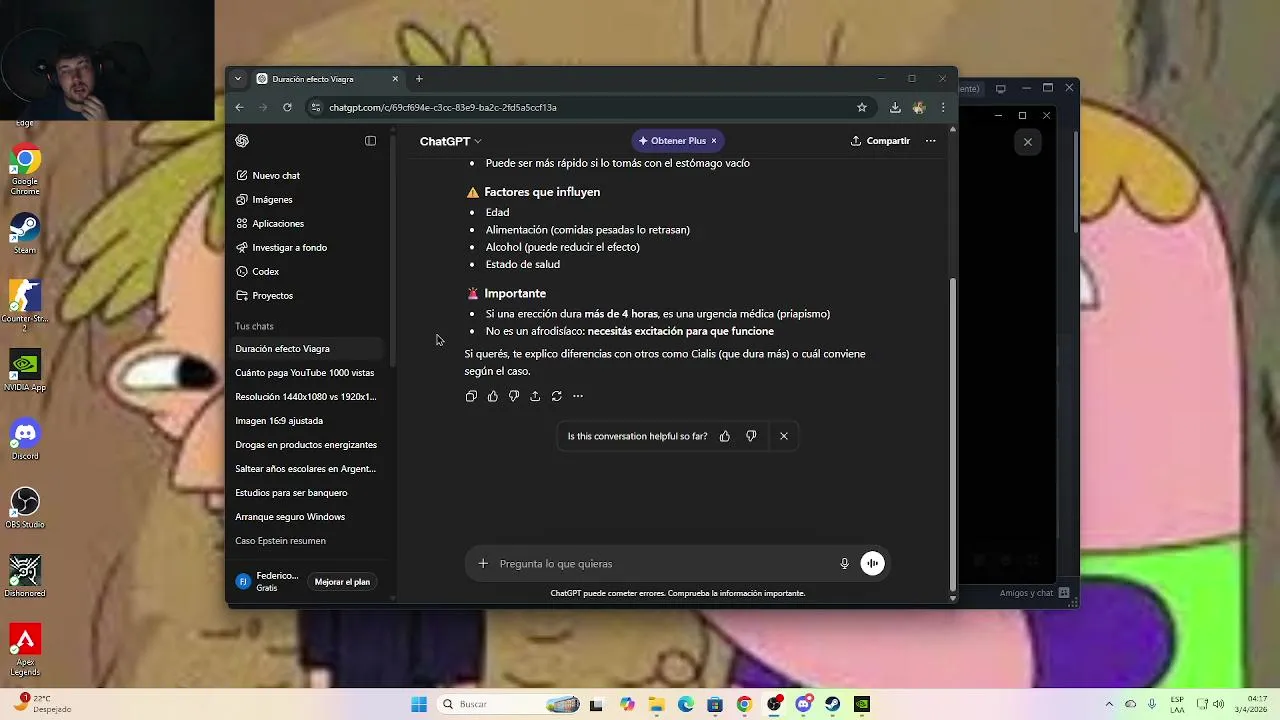The height and width of the screenshot is (720, 1280).
Task: Open Discord desktop shortcut
Action: point(25,440)
